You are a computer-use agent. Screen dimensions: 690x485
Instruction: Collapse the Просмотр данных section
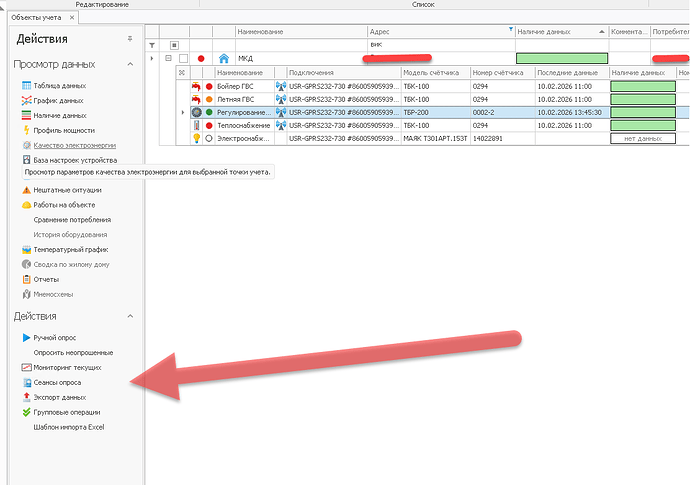click(131, 65)
